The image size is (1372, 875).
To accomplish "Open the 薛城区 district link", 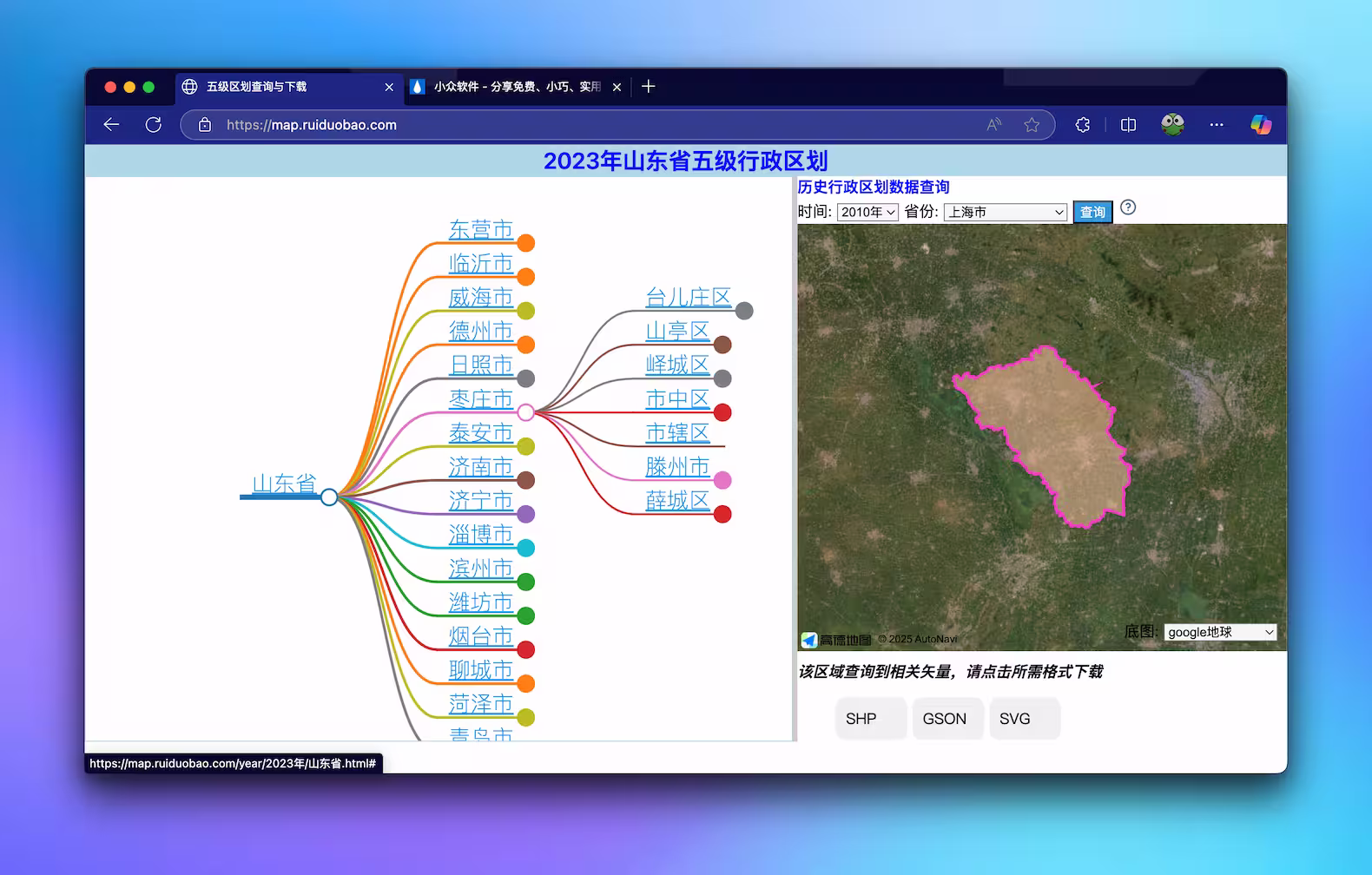I will coord(677,500).
